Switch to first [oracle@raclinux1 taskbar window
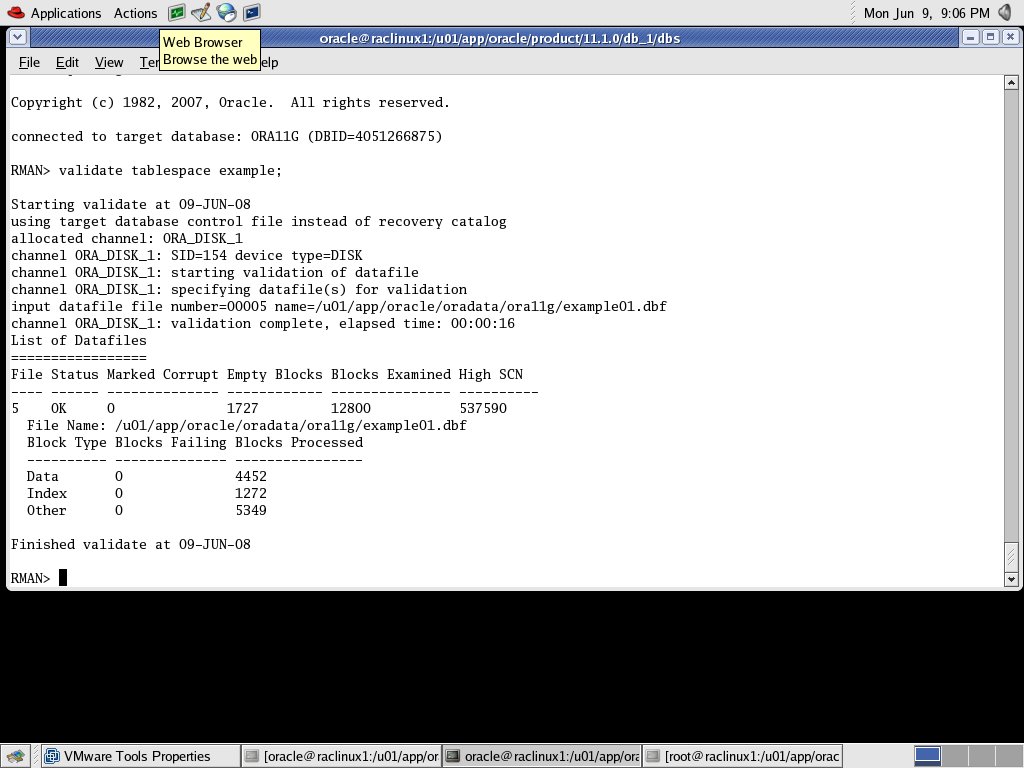The image size is (1024, 768). pyautogui.click(x=341, y=756)
